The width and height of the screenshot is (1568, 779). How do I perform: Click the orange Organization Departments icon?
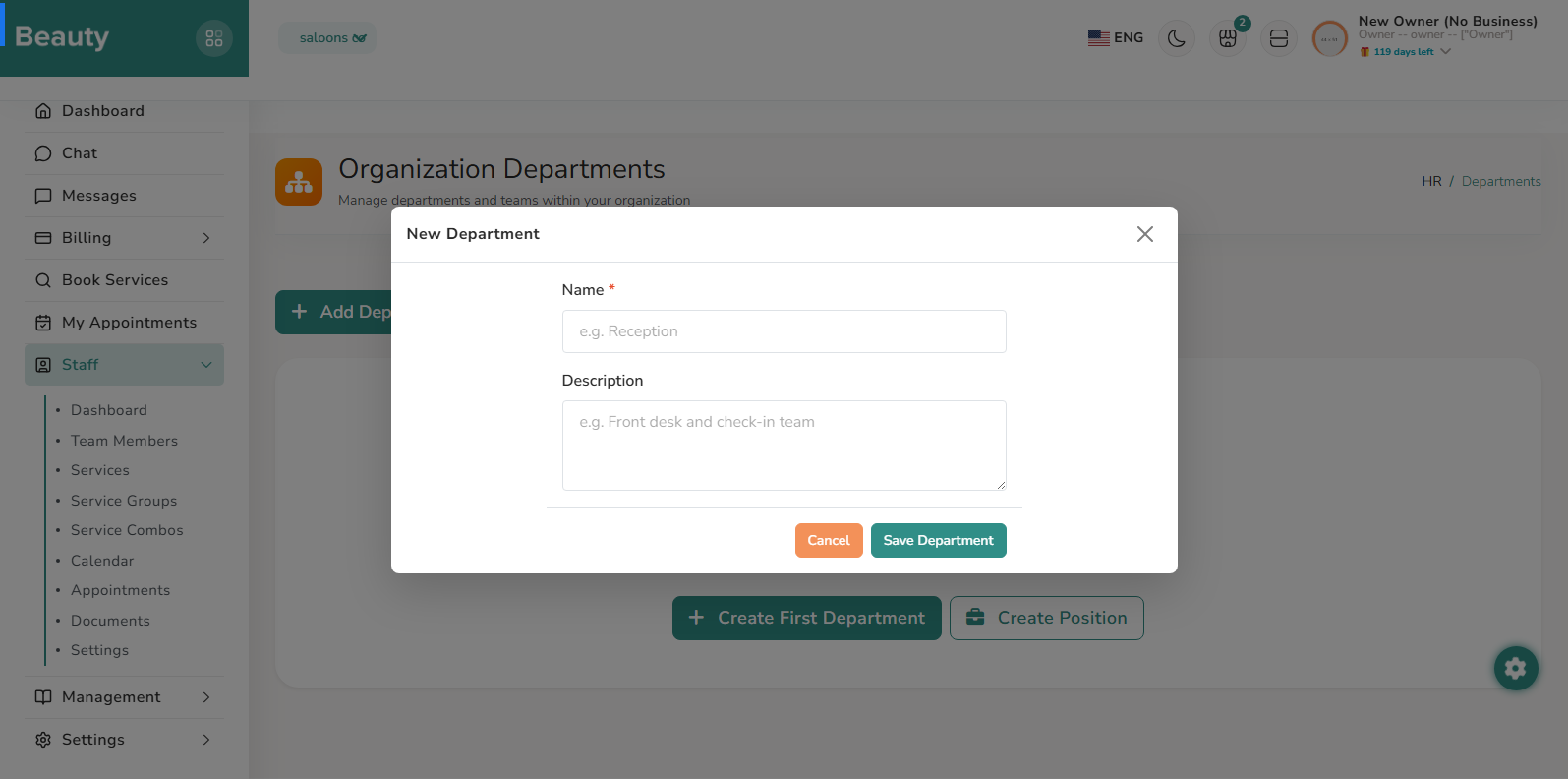coord(299,182)
